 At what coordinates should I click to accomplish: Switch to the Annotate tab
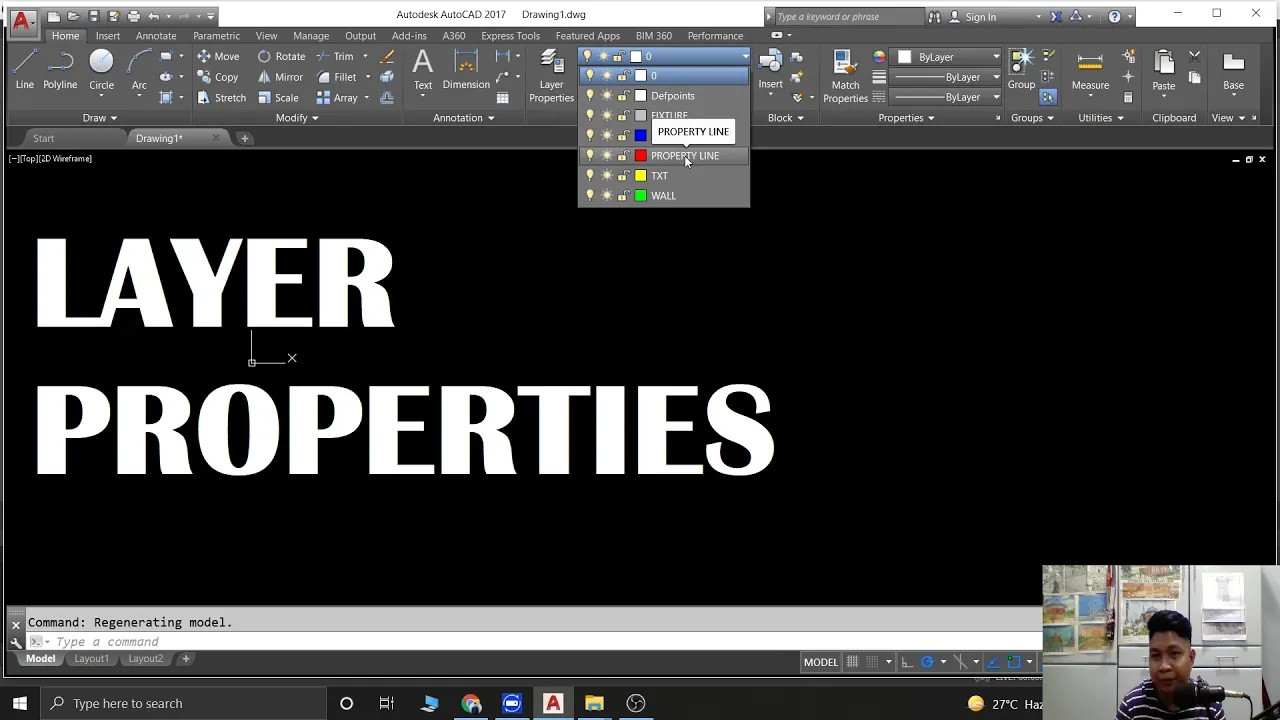tap(156, 36)
